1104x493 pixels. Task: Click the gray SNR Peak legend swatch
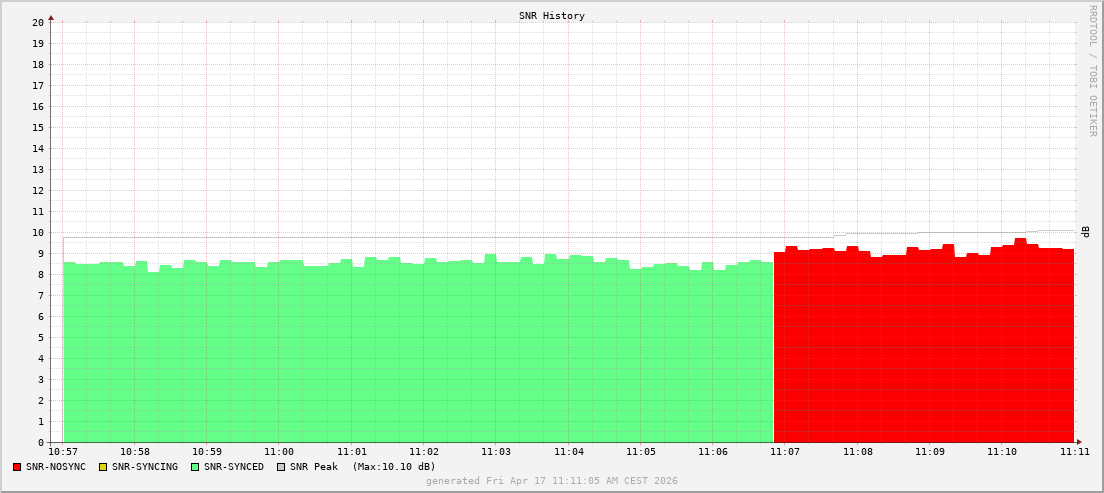(281, 467)
